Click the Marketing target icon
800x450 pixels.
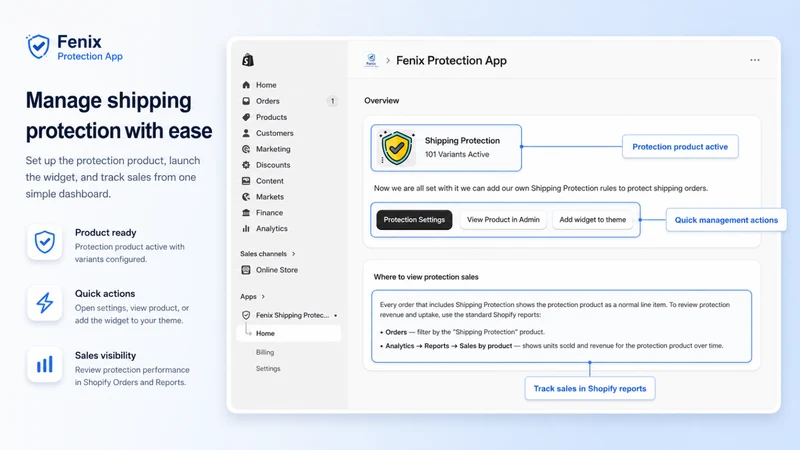point(246,149)
